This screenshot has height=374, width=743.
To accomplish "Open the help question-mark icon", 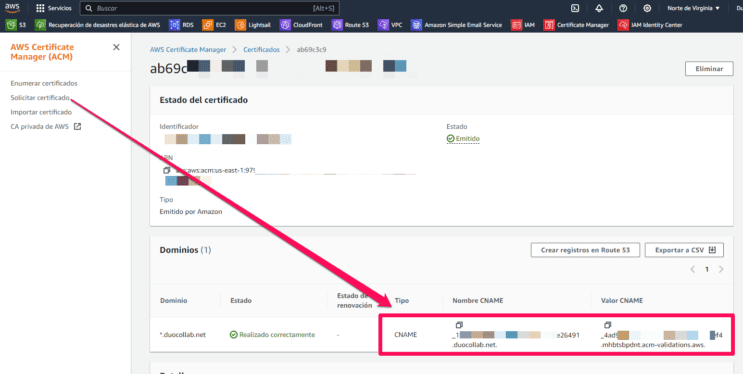I will (x=623, y=8).
